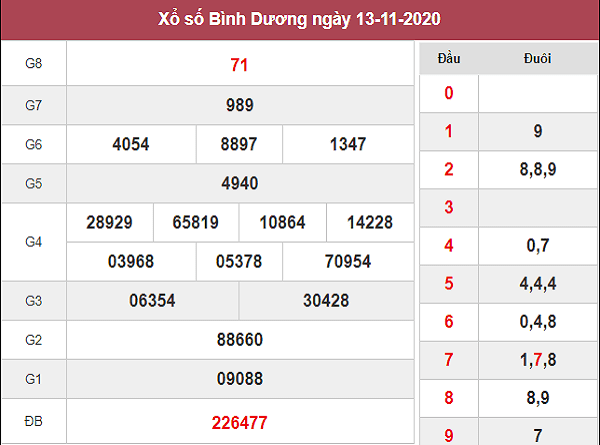The image size is (600, 445).
Task: Click the G8 row label
Action: click(34, 63)
